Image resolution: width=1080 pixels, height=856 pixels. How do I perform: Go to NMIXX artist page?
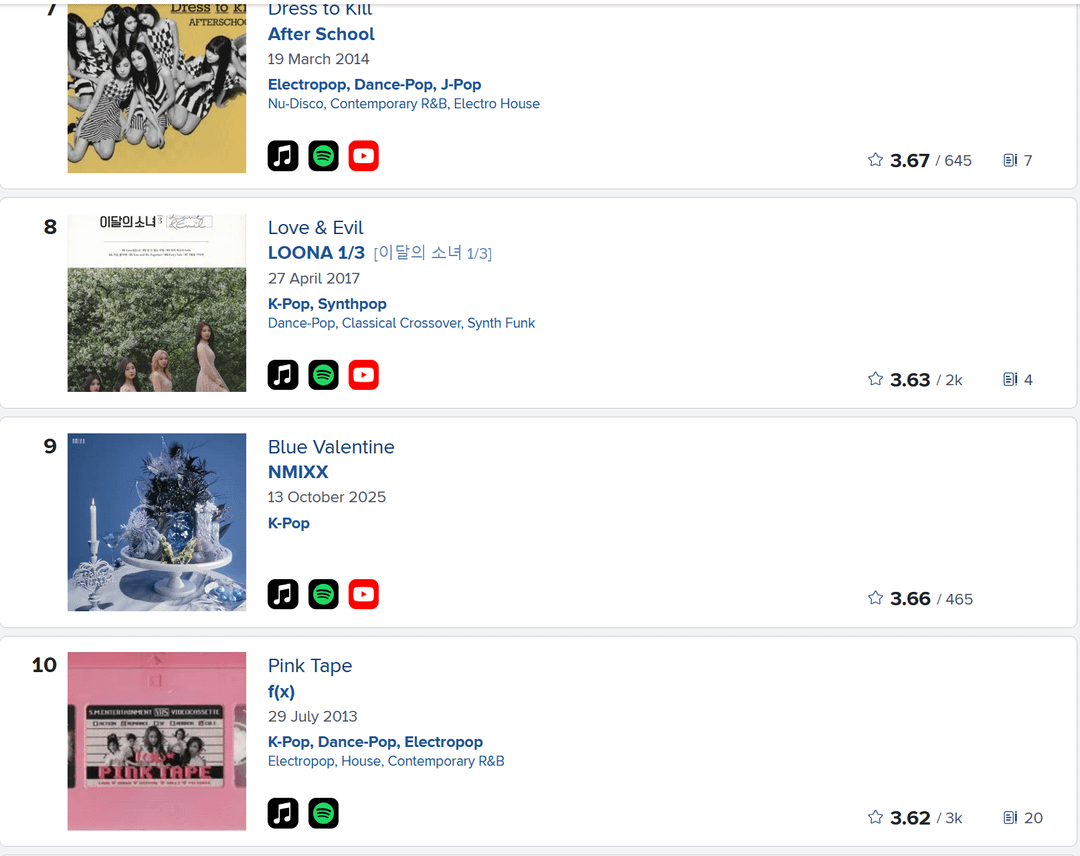coord(298,472)
